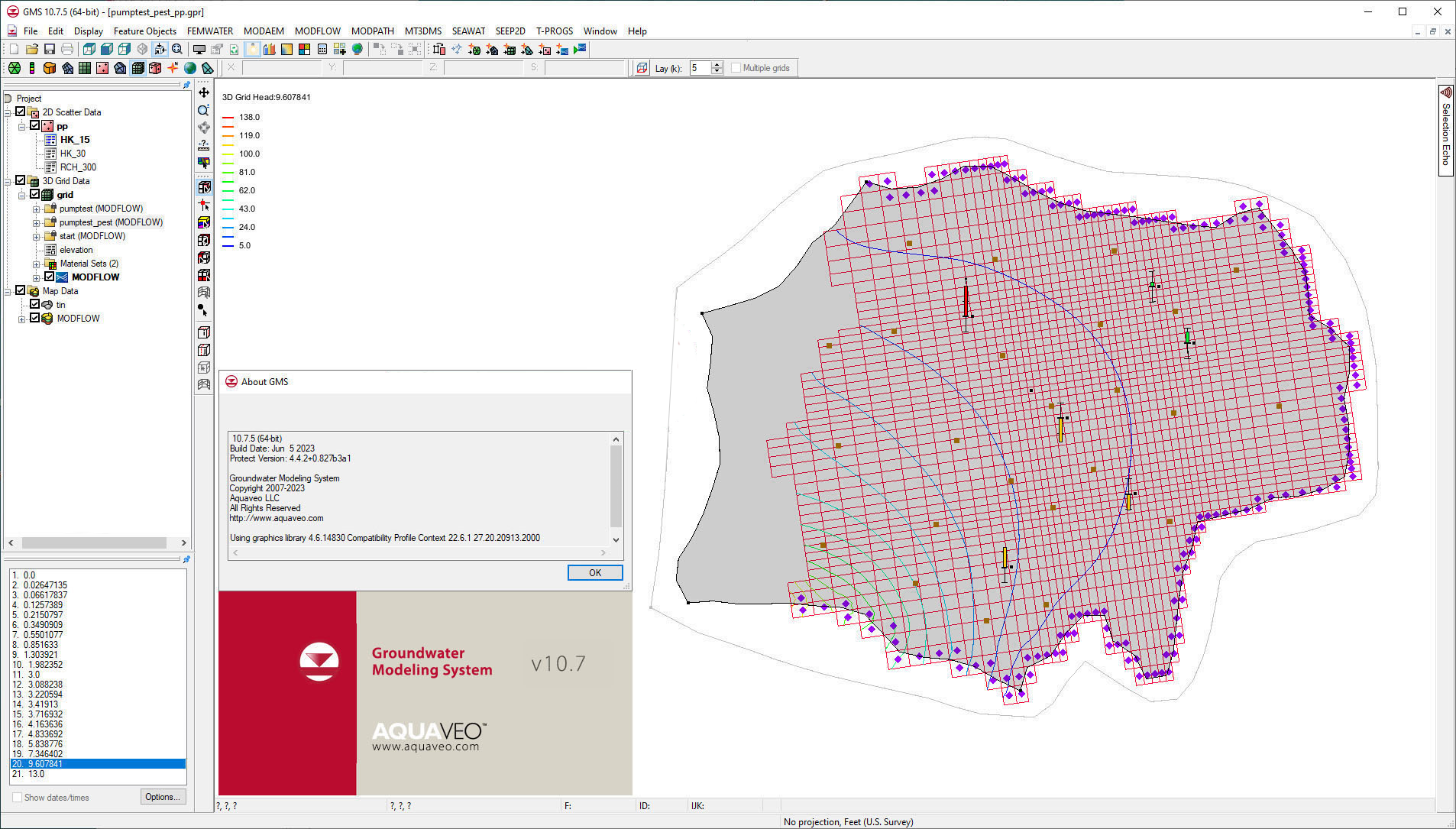Click the New project icon
The image size is (1456, 829).
(14, 49)
